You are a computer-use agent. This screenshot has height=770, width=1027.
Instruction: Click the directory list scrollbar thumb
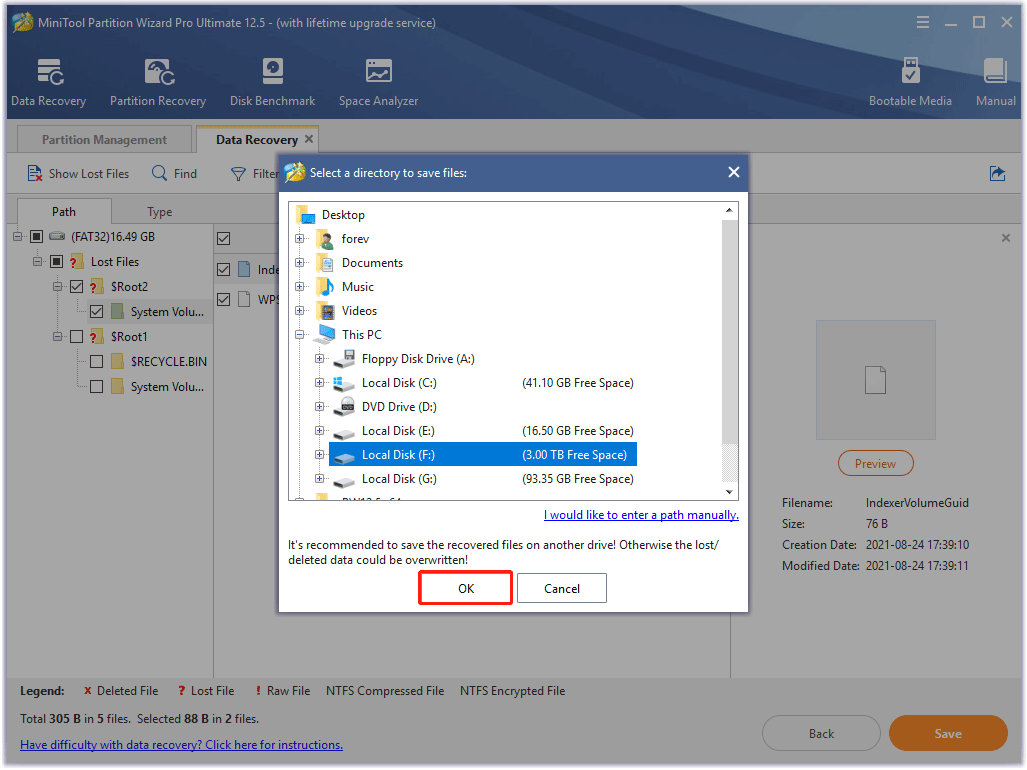(x=730, y=332)
